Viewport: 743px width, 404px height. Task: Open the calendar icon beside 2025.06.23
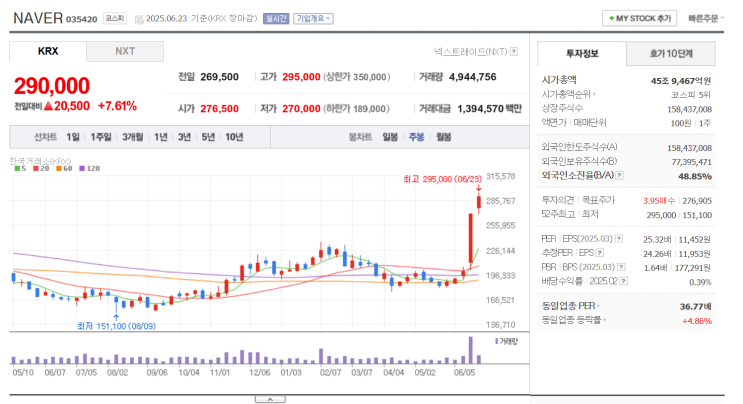[139, 19]
